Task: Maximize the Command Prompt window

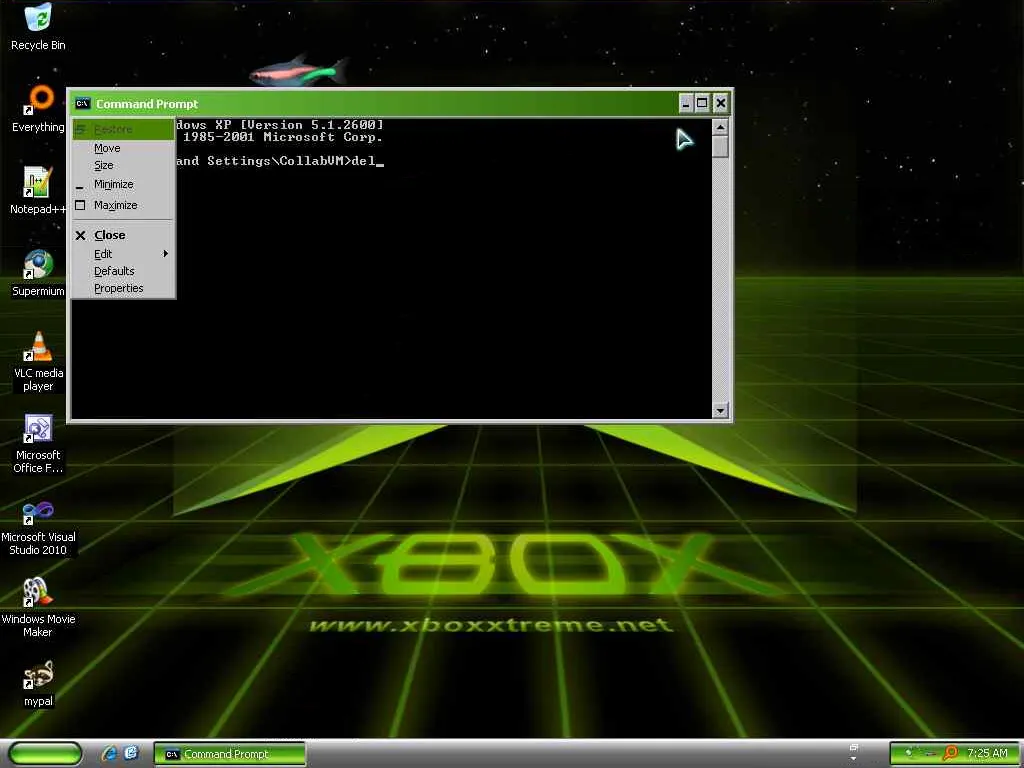Action: click(702, 103)
